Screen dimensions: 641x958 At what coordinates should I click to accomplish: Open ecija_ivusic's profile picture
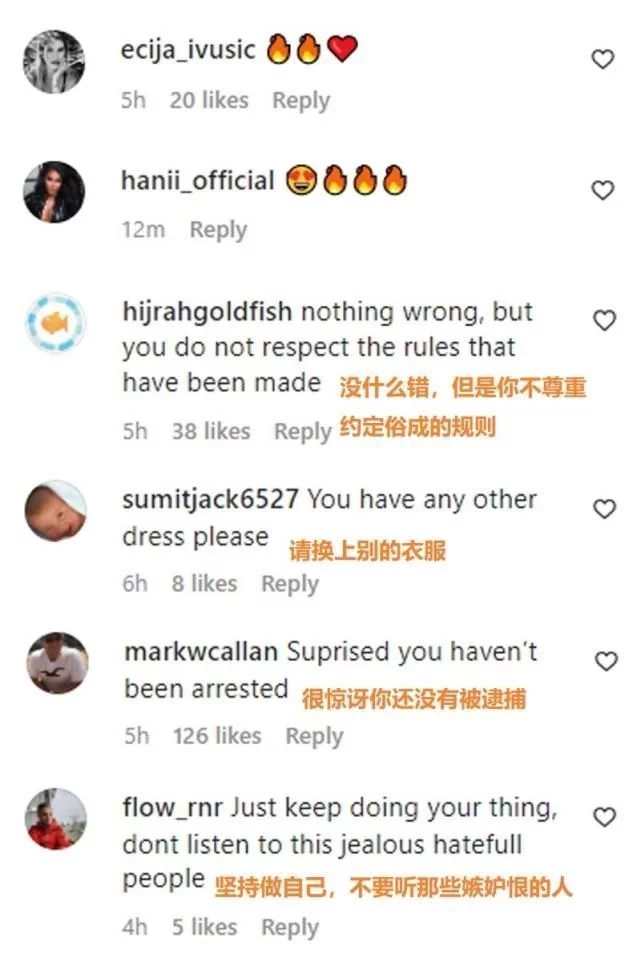click(x=54, y=62)
